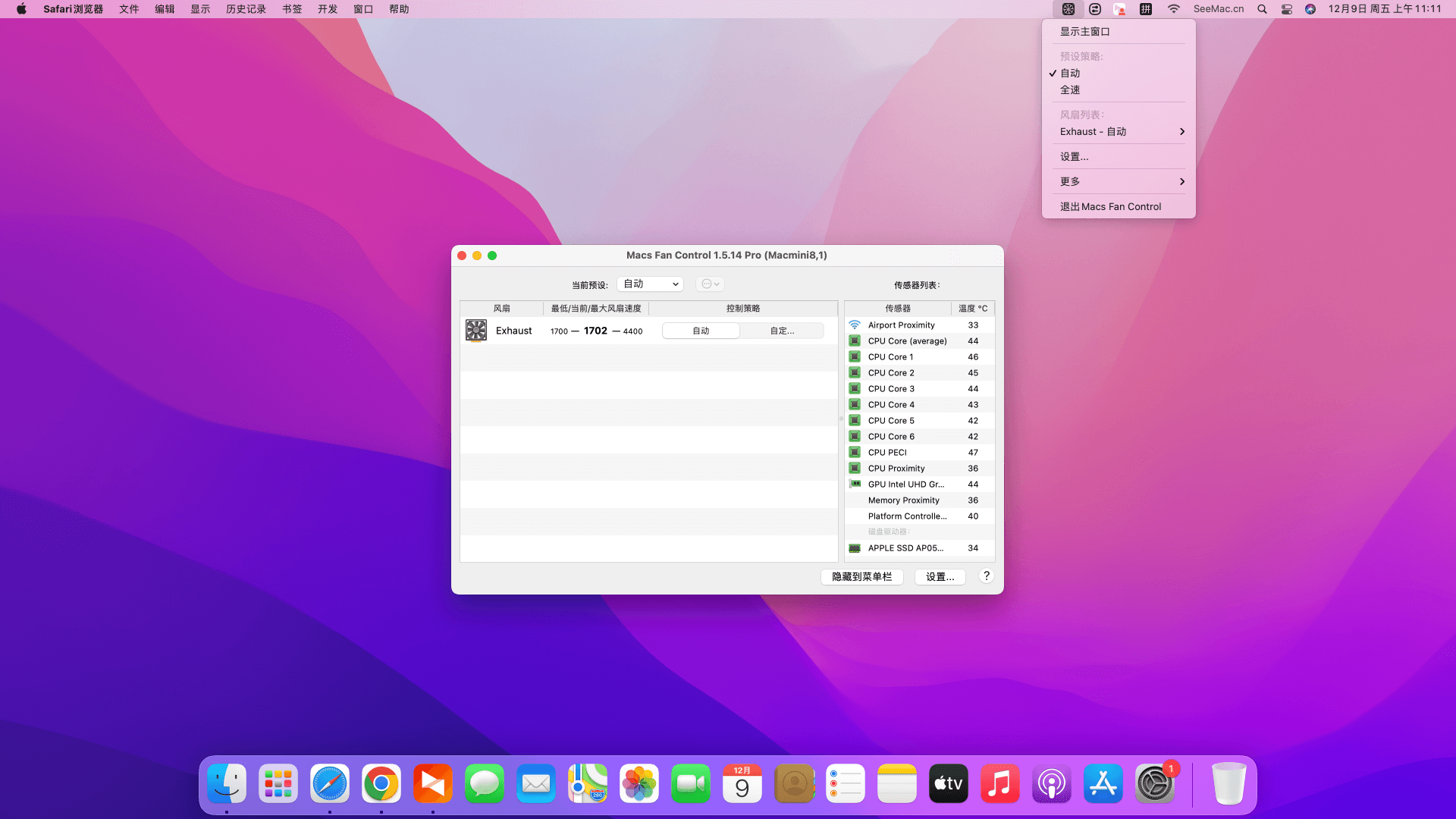The width and height of the screenshot is (1456, 819).
Task: Click the APPLE SSD drive icon
Action: pos(855,548)
